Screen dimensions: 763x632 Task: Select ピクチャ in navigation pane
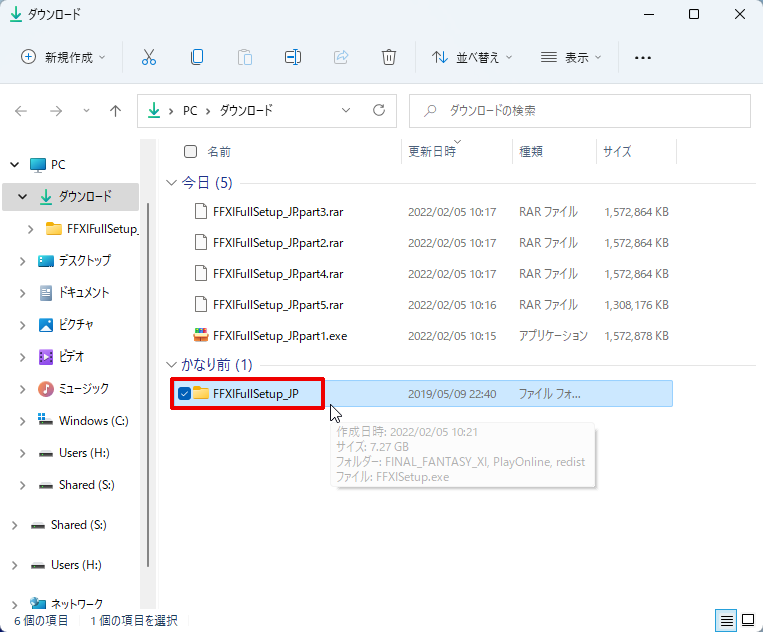point(76,325)
